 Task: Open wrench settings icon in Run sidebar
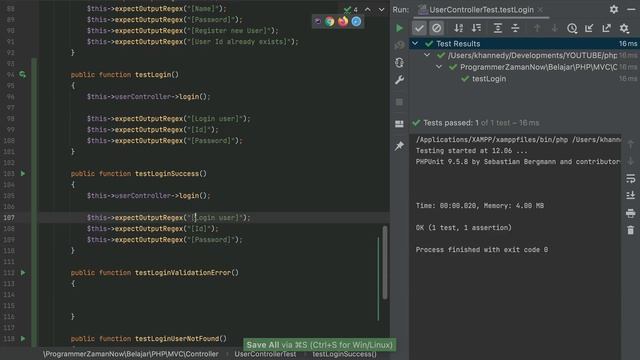399,80
